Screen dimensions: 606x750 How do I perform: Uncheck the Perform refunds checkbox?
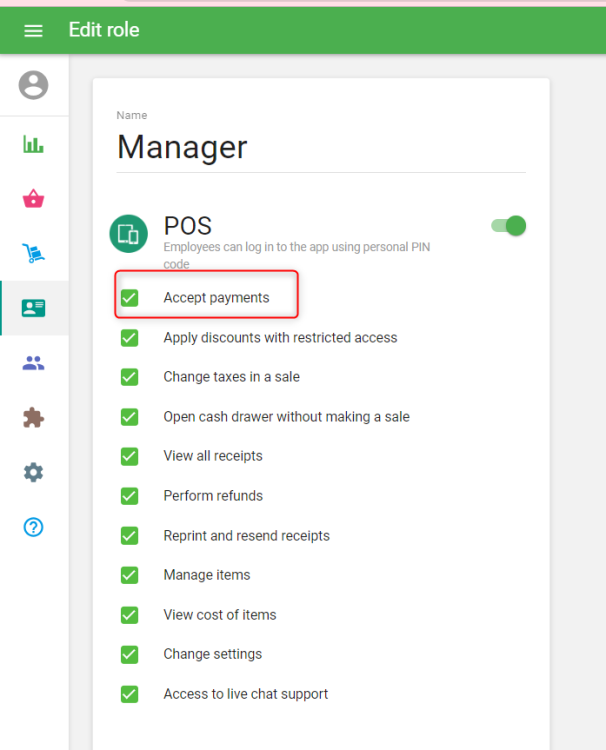click(x=130, y=496)
